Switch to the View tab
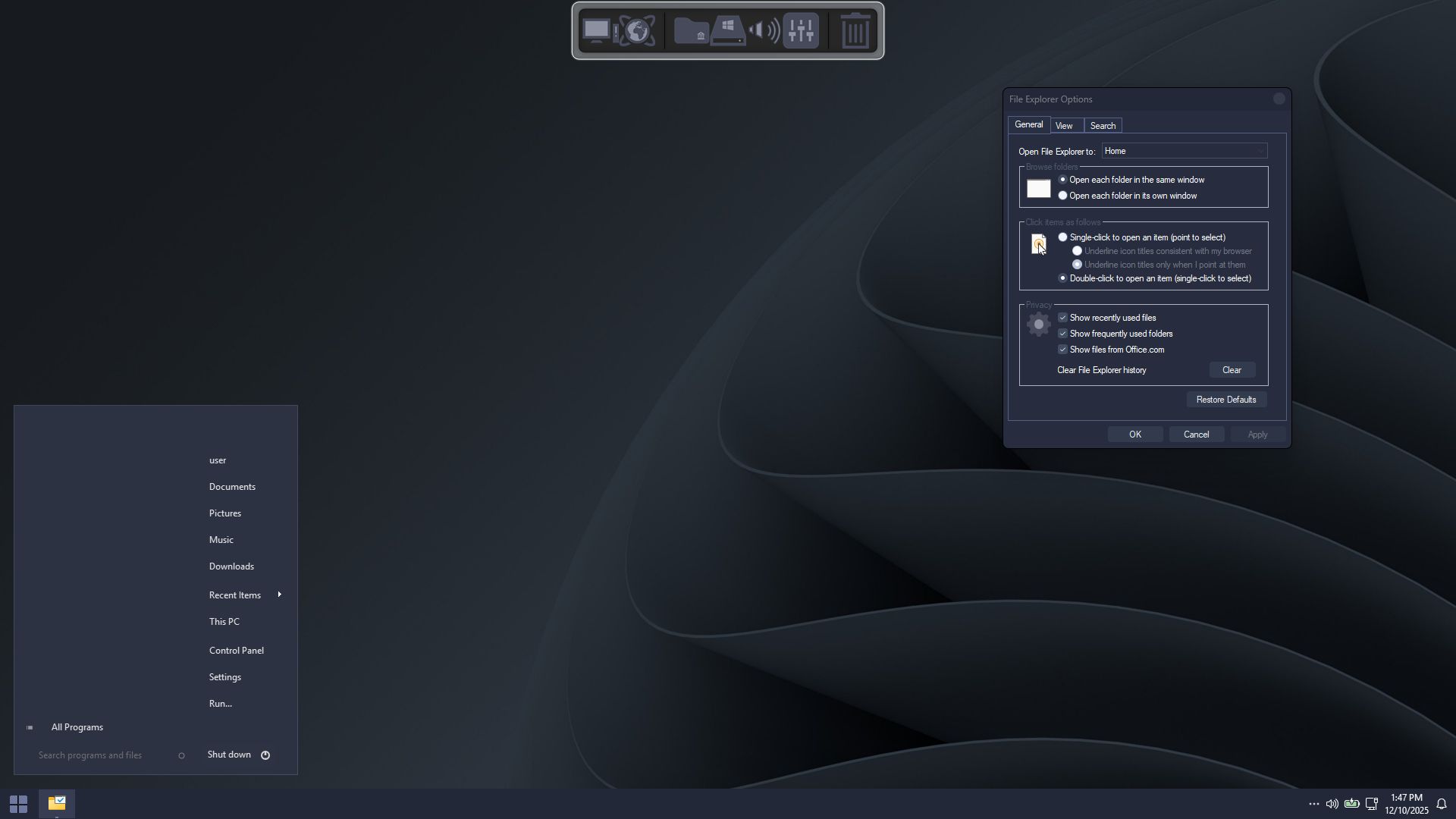Image resolution: width=1456 pixels, height=819 pixels. pos(1064,126)
